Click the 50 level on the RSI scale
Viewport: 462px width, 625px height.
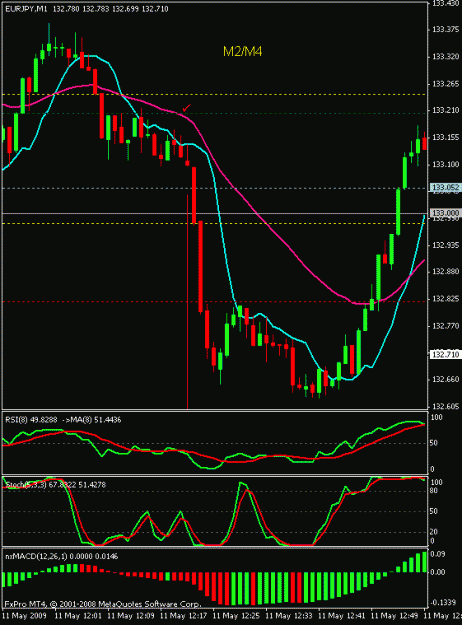pos(434,443)
